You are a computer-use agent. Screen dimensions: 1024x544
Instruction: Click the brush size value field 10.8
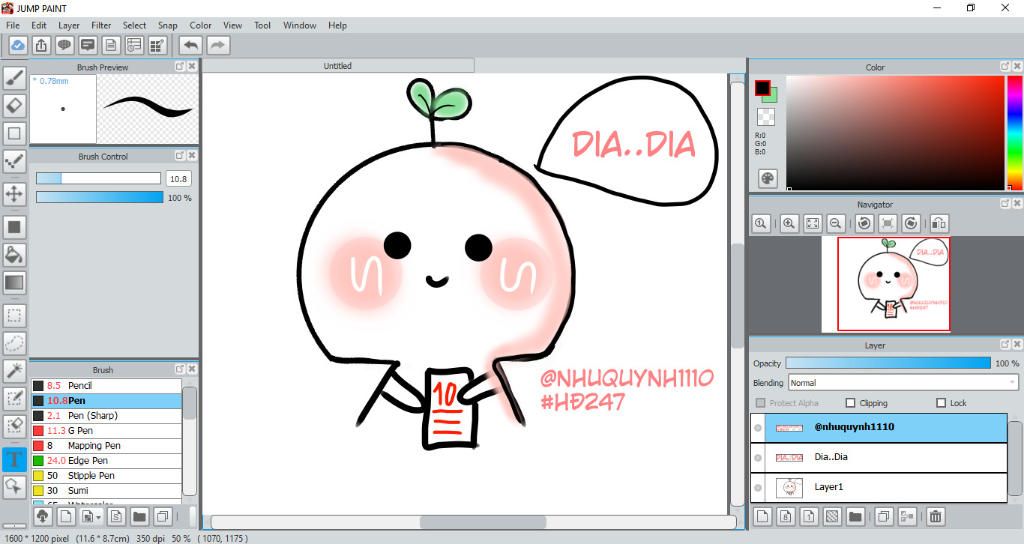coord(178,178)
